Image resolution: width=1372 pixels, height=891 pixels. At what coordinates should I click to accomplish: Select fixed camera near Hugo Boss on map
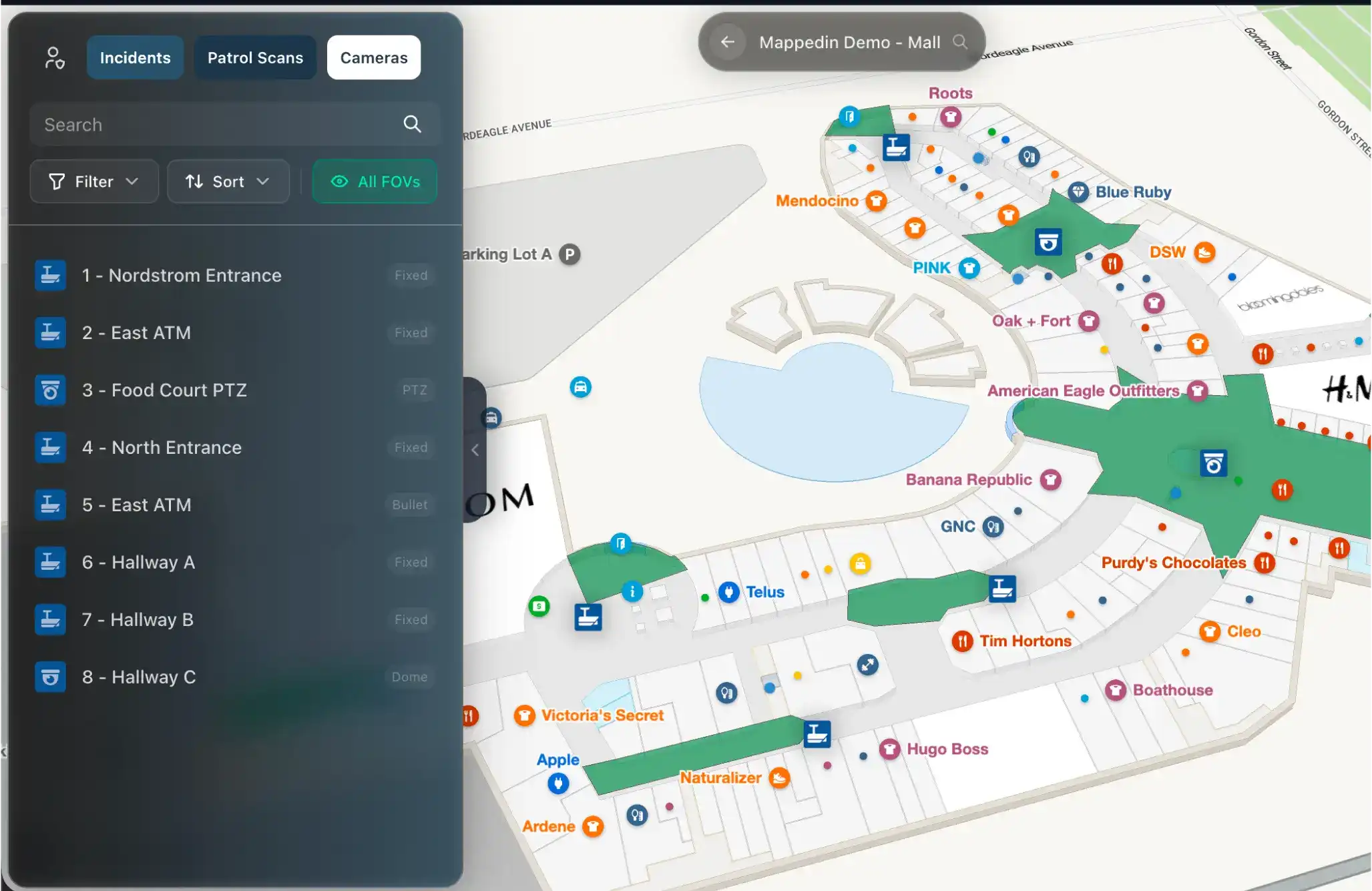tap(817, 734)
